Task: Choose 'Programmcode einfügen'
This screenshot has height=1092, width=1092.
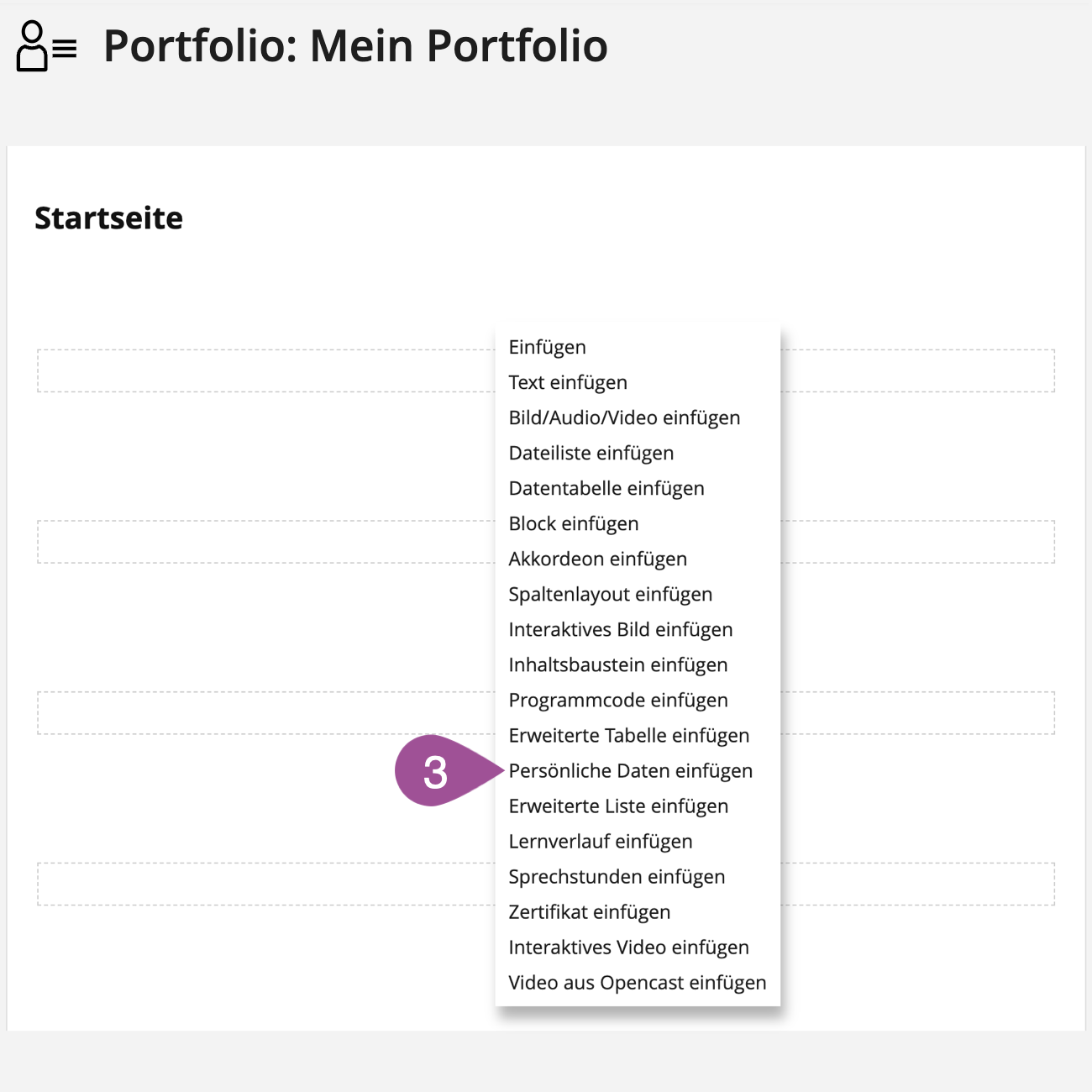Action: (618, 701)
